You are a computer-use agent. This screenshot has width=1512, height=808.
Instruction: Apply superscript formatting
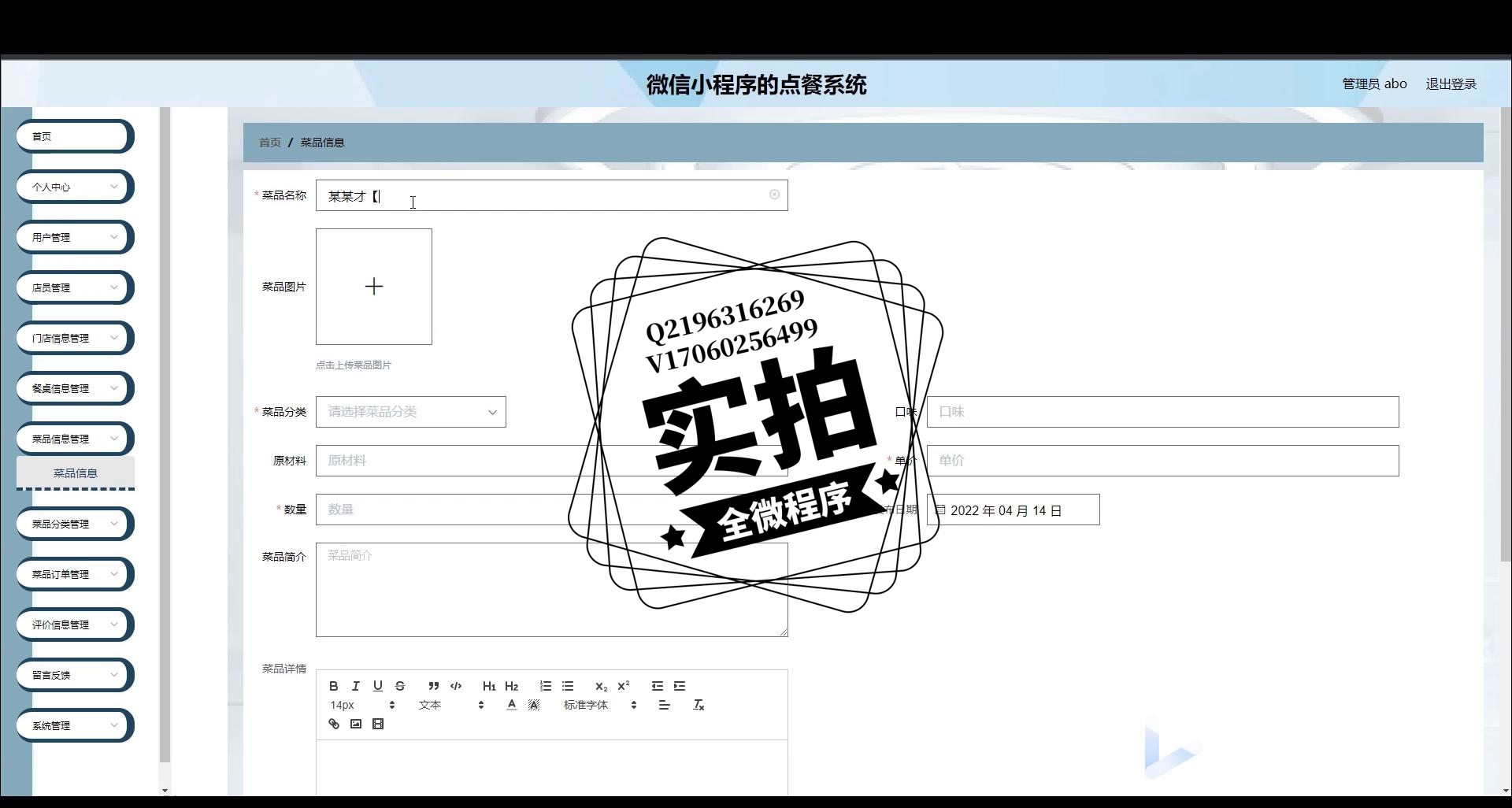(624, 686)
